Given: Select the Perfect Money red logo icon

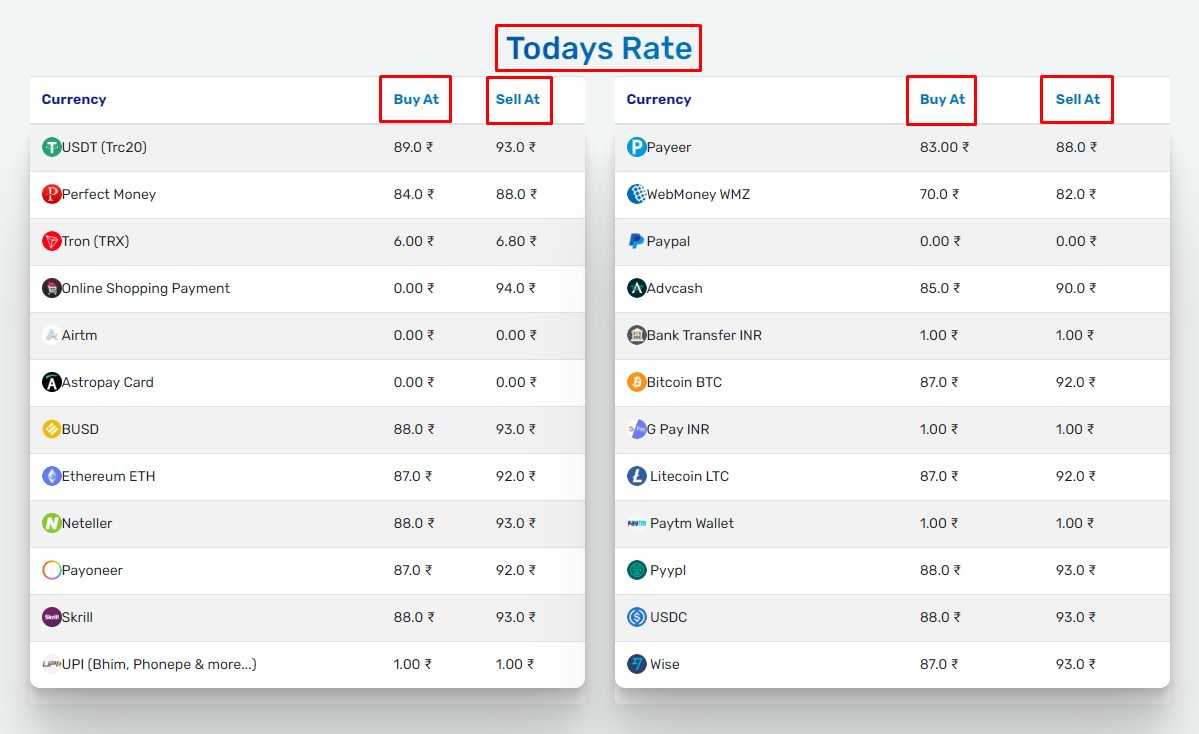Looking at the screenshot, I should point(51,194).
